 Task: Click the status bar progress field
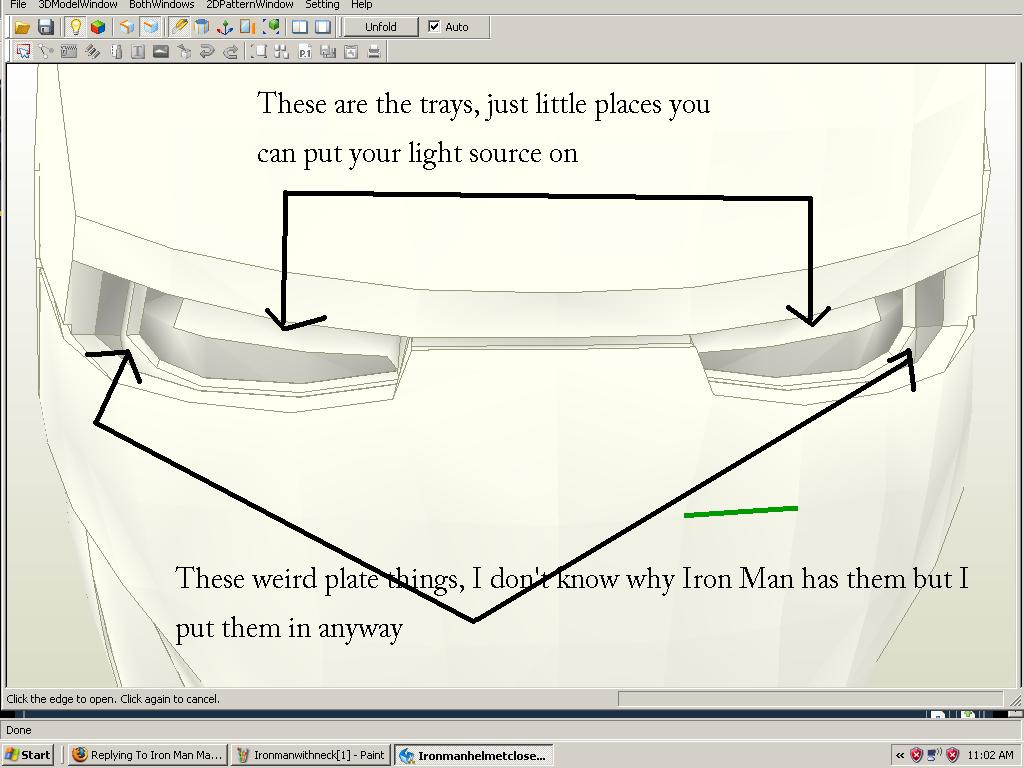point(810,699)
